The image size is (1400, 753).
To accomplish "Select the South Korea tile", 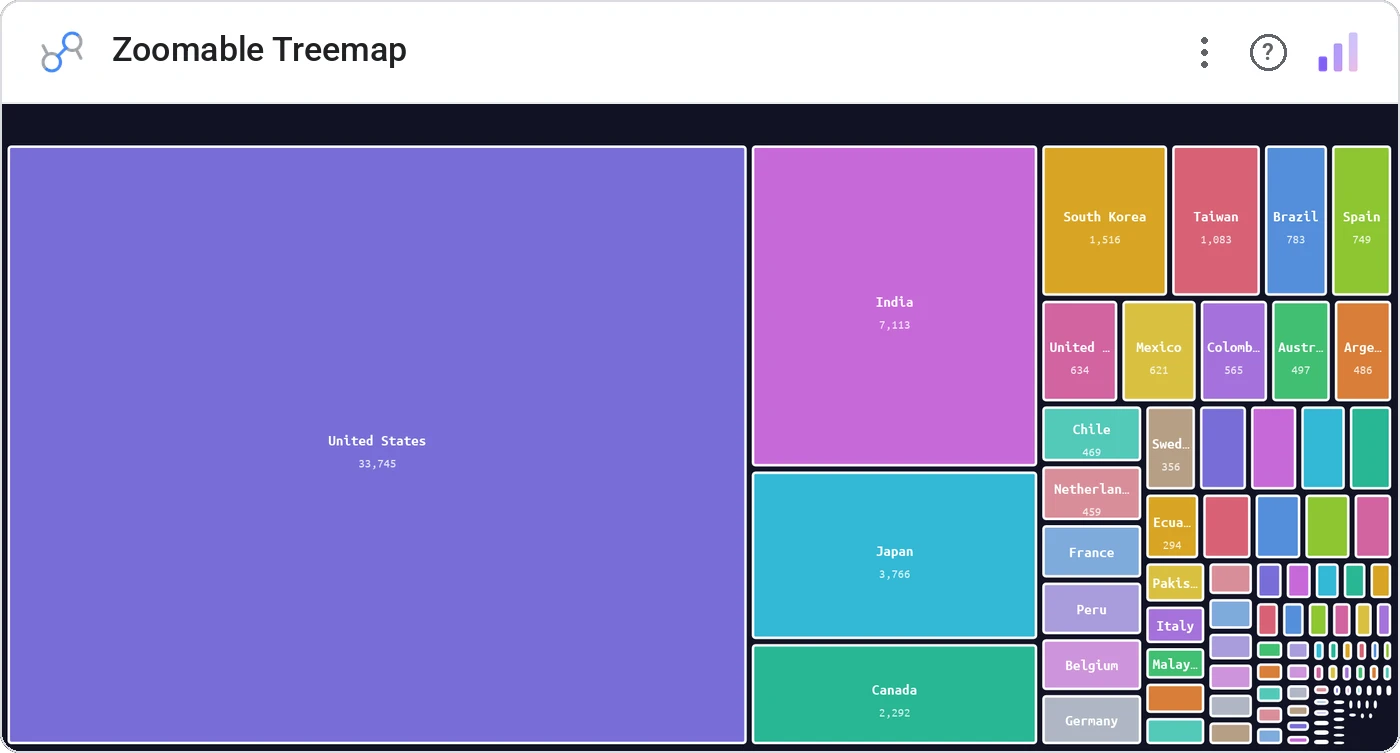I will (x=1105, y=221).
